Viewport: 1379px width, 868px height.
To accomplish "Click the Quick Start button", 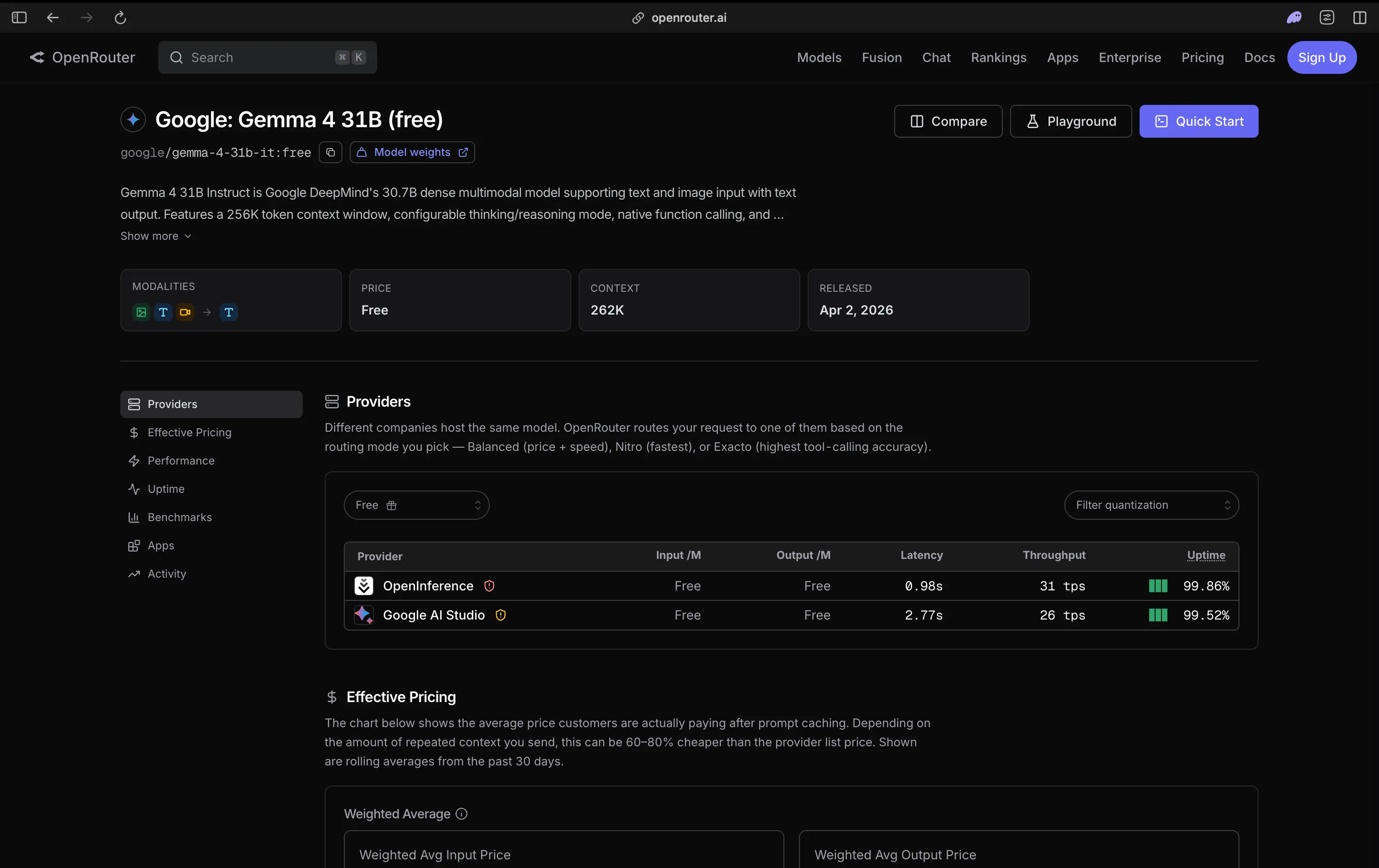I will pyautogui.click(x=1198, y=121).
